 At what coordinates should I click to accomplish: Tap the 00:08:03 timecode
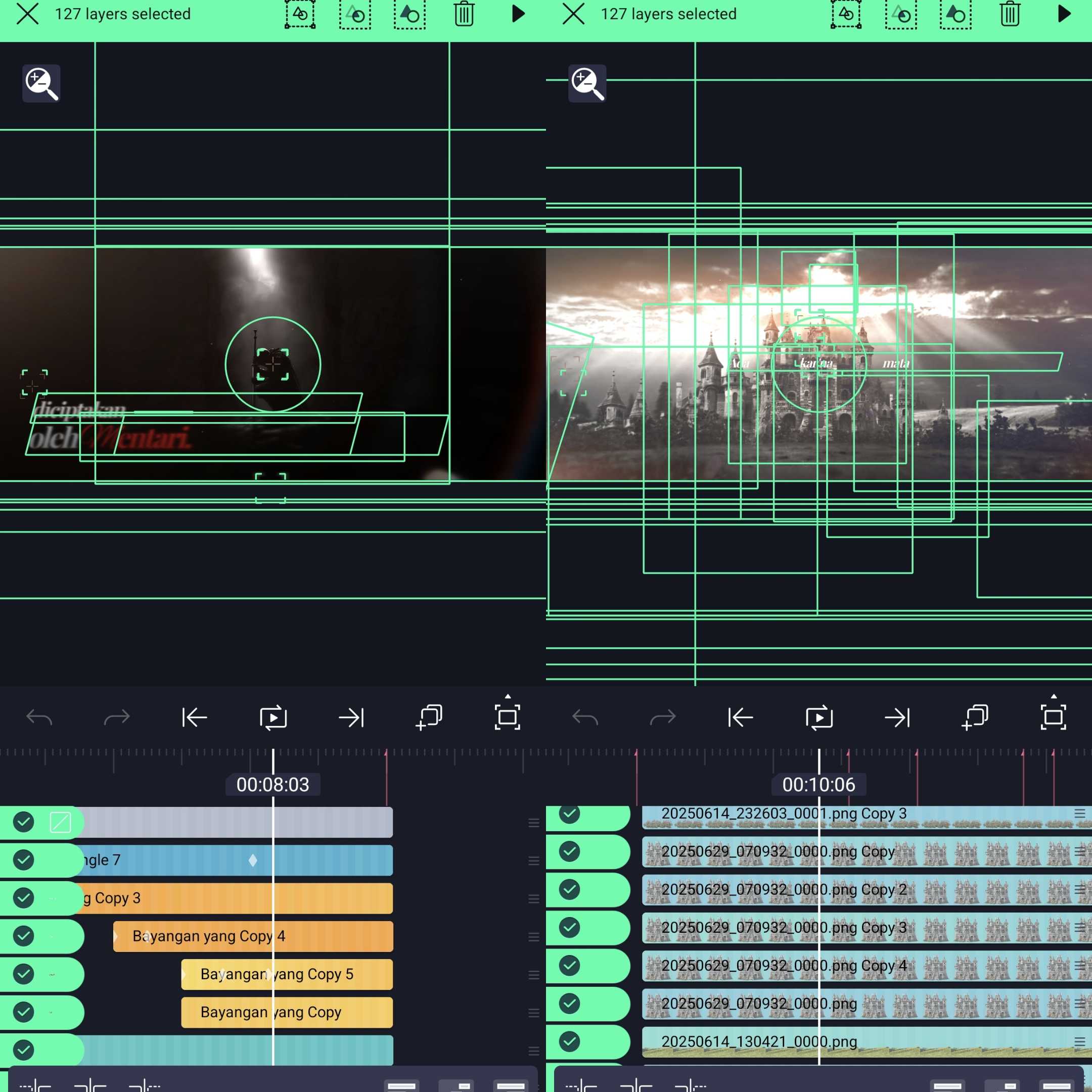[273, 785]
